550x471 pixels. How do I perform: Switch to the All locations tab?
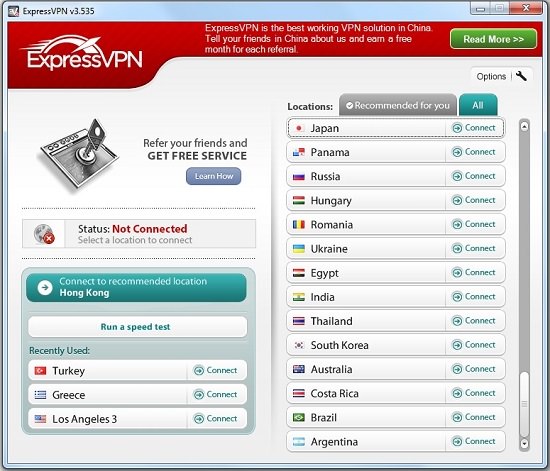click(x=478, y=105)
